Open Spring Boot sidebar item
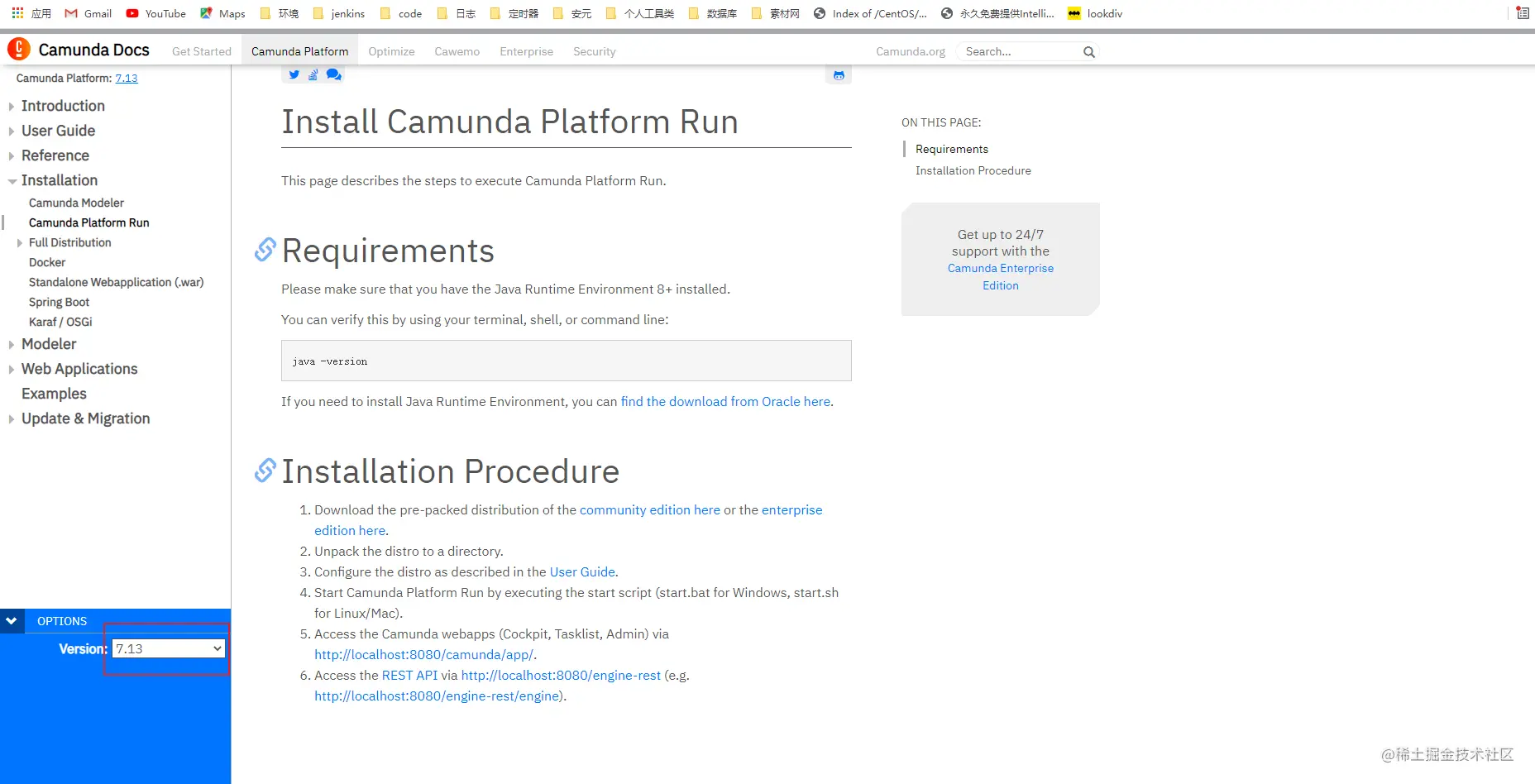The width and height of the screenshot is (1535, 784). click(x=59, y=302)
